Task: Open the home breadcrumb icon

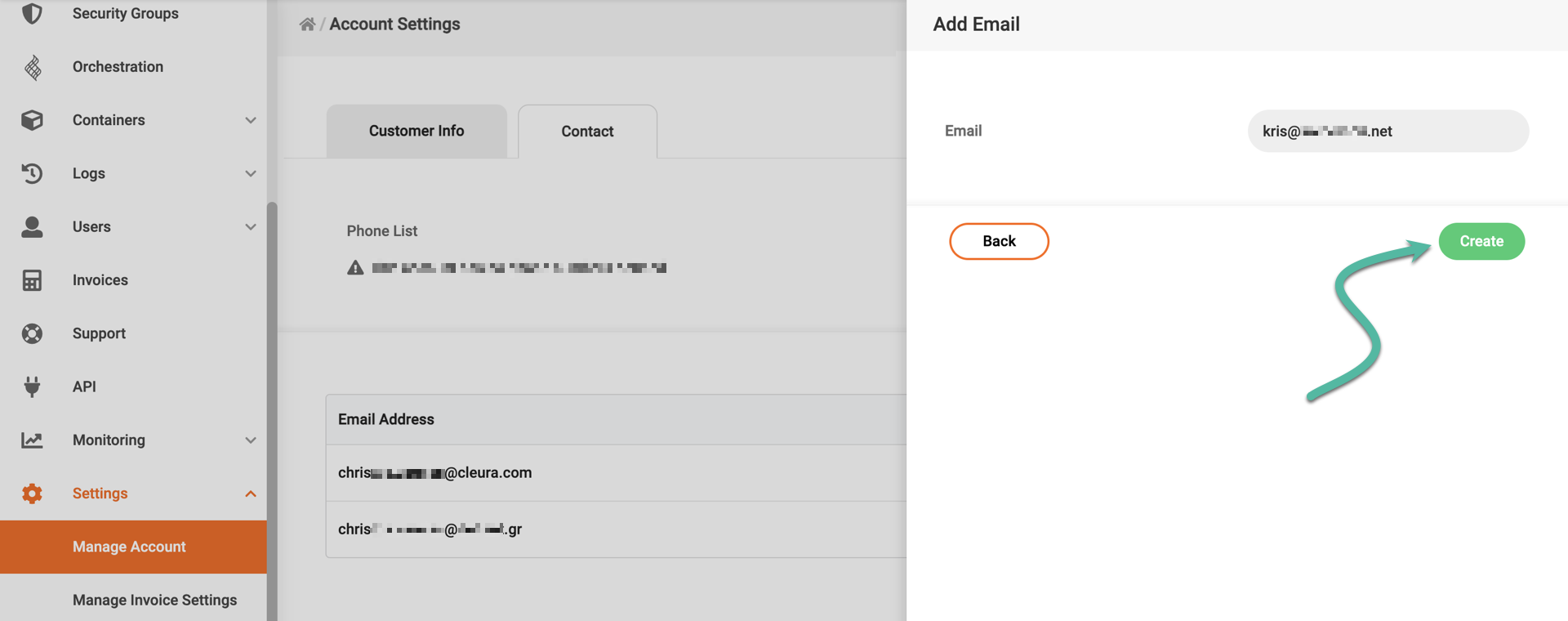Action: coord(306,24)
